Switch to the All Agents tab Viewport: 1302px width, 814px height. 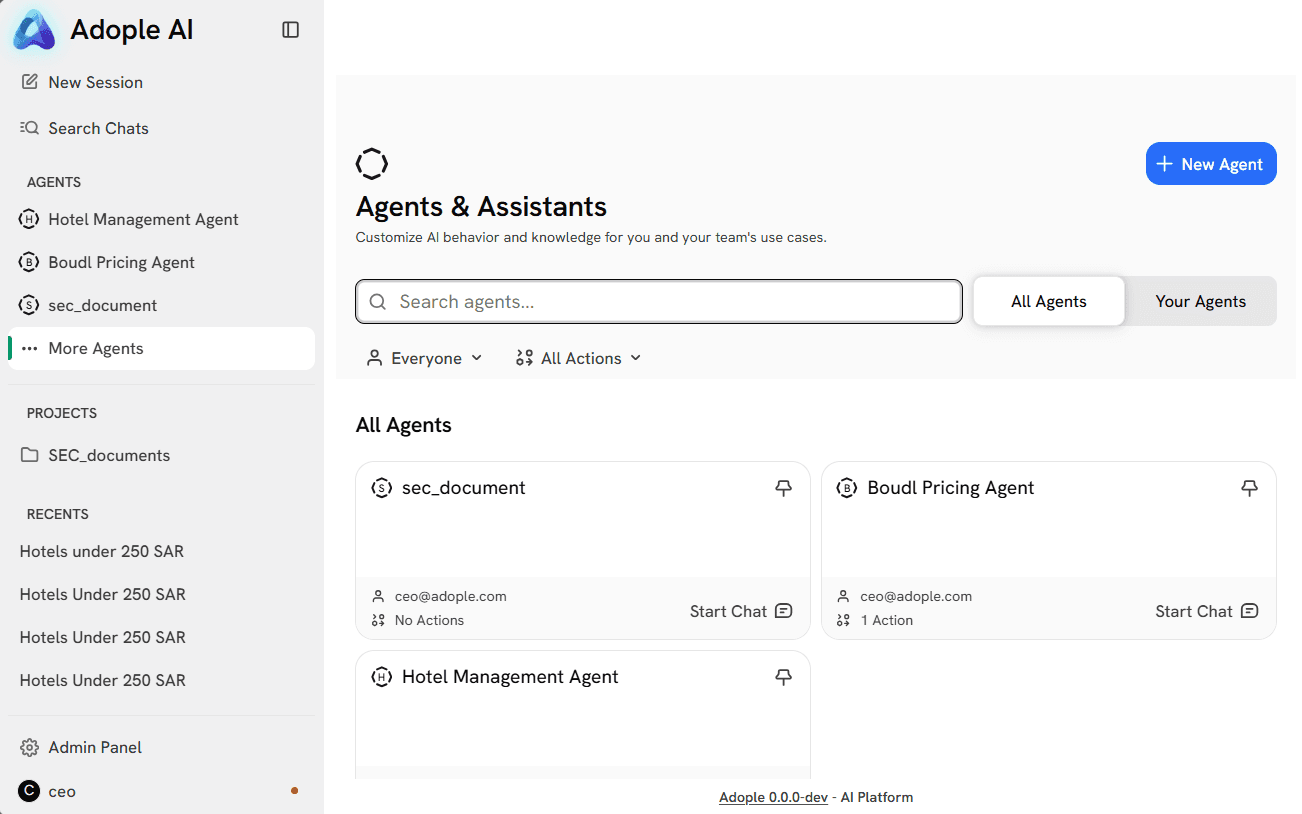pos(1049,301)
